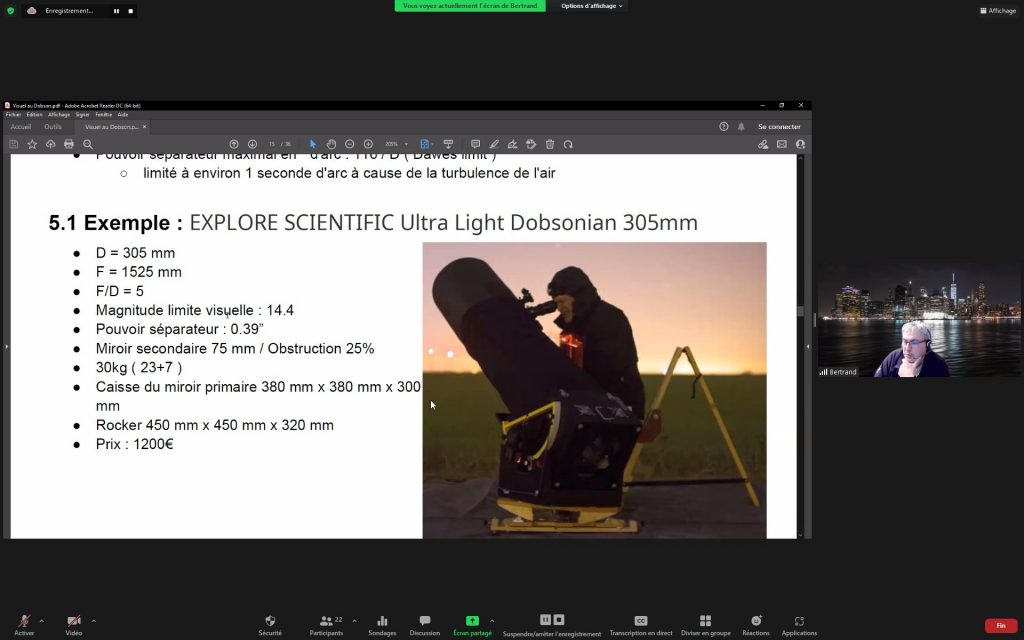Toggle Transcription en direct captions
Screen dimensions: 1024x640
[x=641, y=625]
